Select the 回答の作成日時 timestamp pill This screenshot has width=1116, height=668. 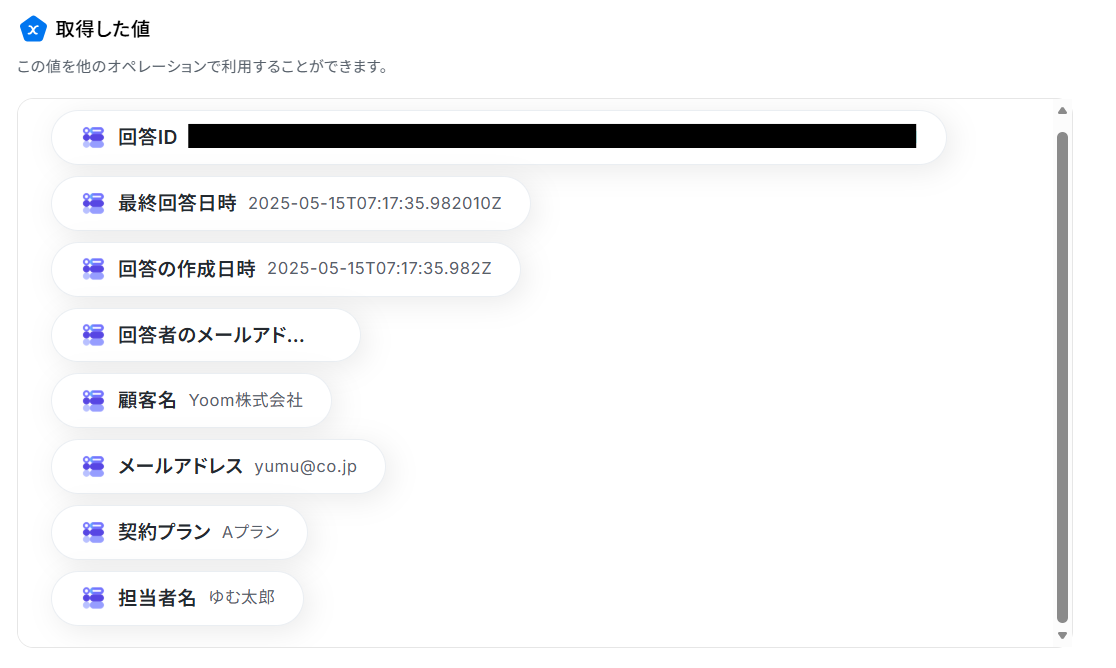[286, 269]
